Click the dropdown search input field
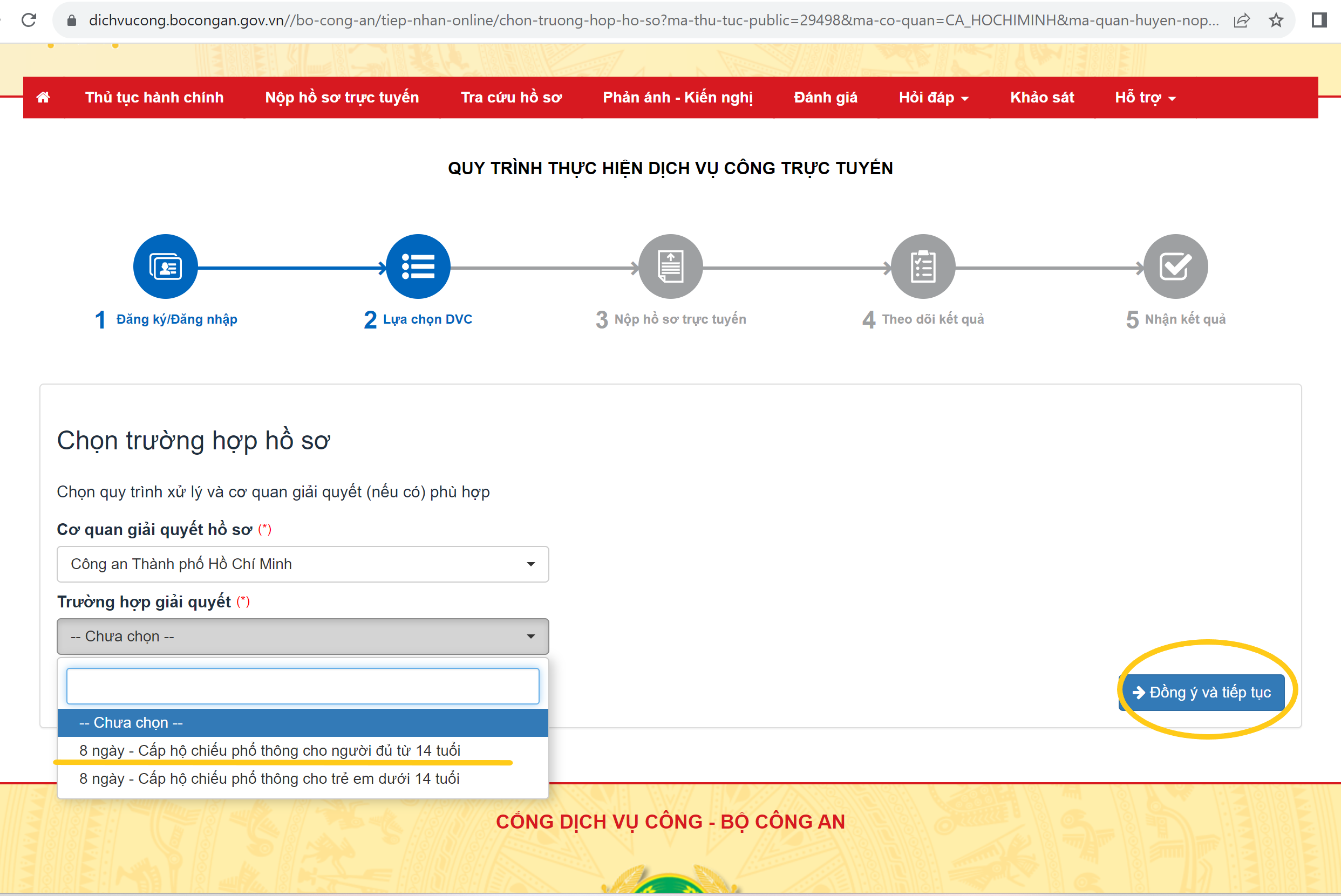Viewport: 1341px width, 896px height. (x=302, y=686)
